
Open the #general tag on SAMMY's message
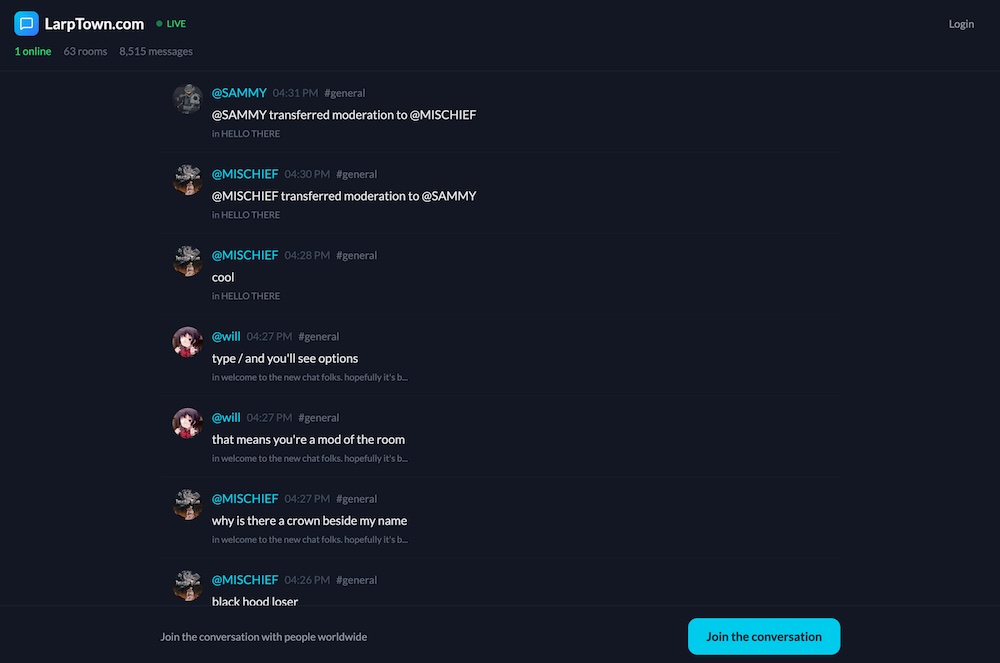click(344, 93)
